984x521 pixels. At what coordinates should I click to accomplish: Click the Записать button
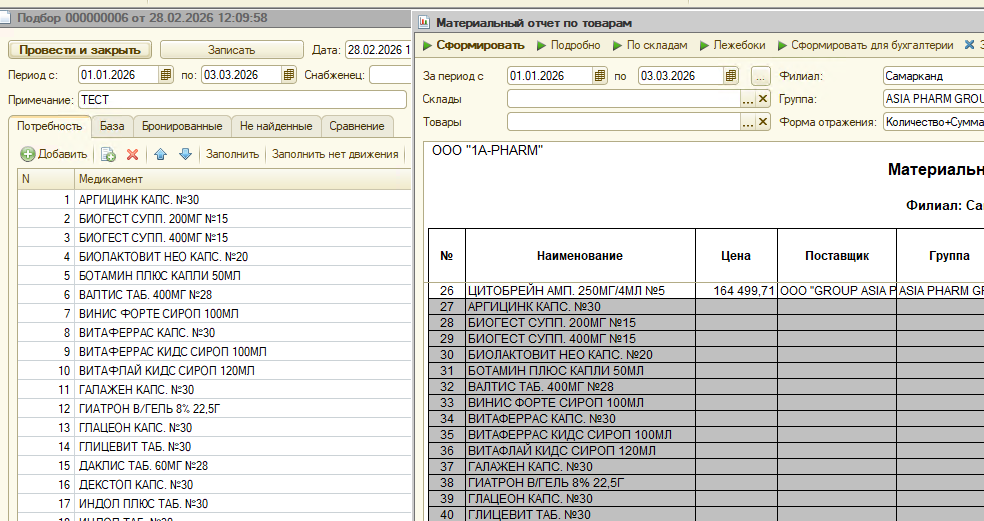click(x=232, y=50)
